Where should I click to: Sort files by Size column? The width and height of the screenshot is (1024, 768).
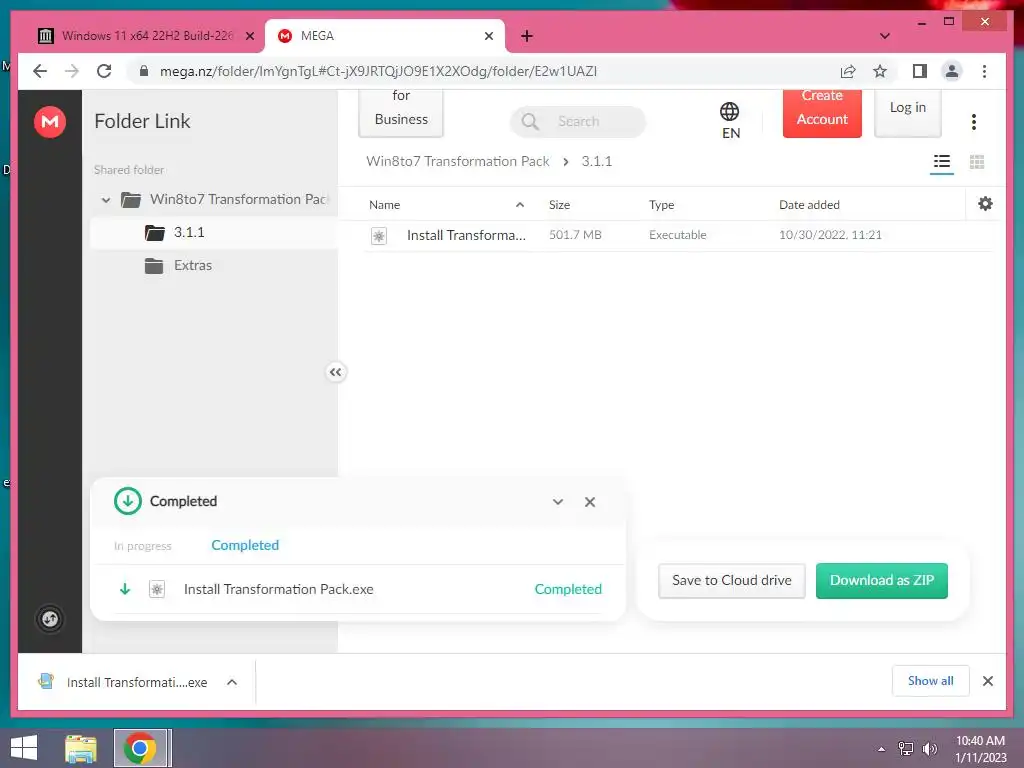(560, 204)
